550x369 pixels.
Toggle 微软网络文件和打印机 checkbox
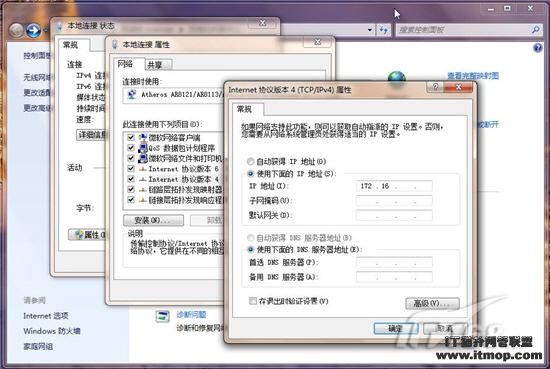pos(131,158)
